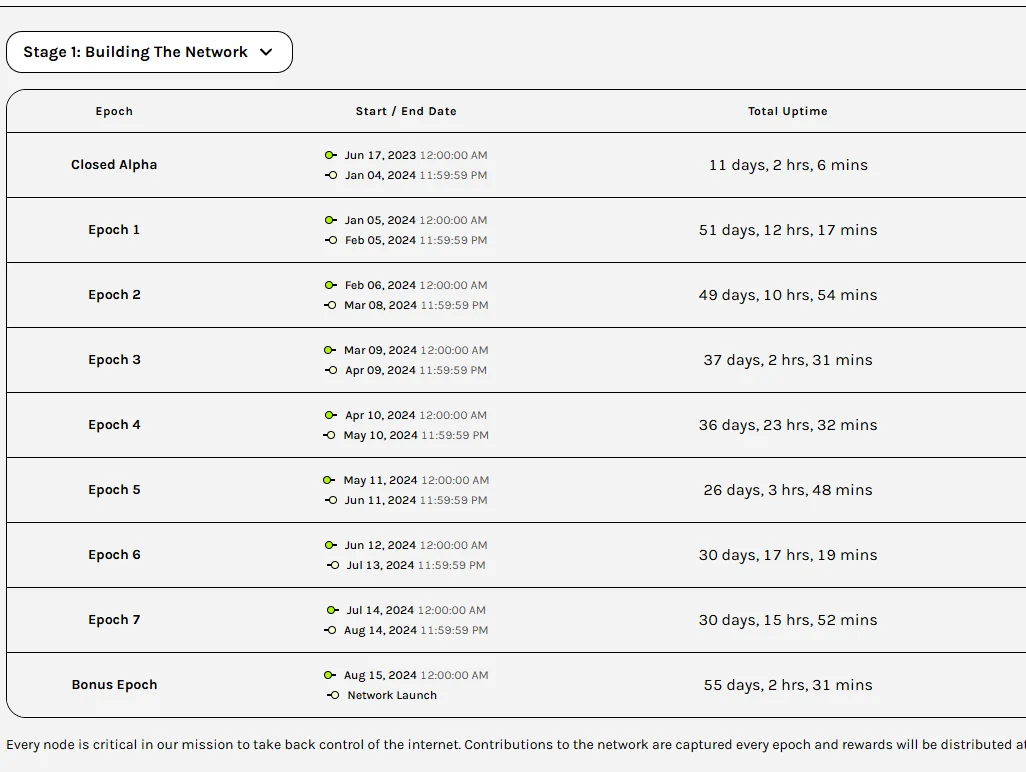Click the Apr 09, 2024 end date
Screen dimensions: 1026x772
pos(380,370)
